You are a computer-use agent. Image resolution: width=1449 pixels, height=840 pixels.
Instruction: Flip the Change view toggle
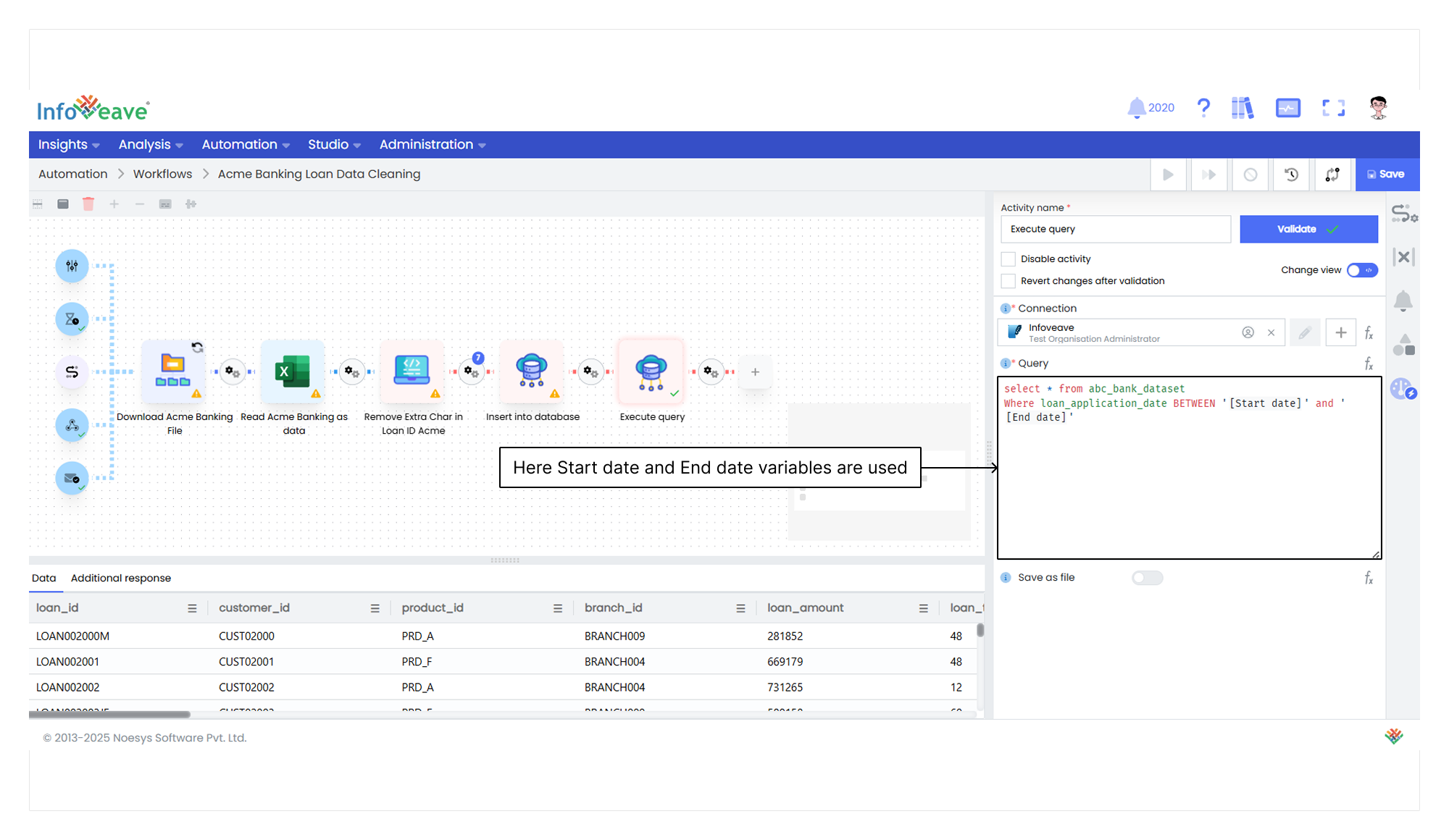[1362, 270]
